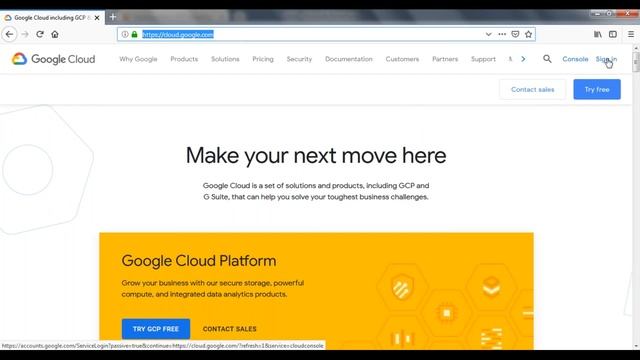Click the blue Try free button
The image size is (640, 360).
click(597, 89)
